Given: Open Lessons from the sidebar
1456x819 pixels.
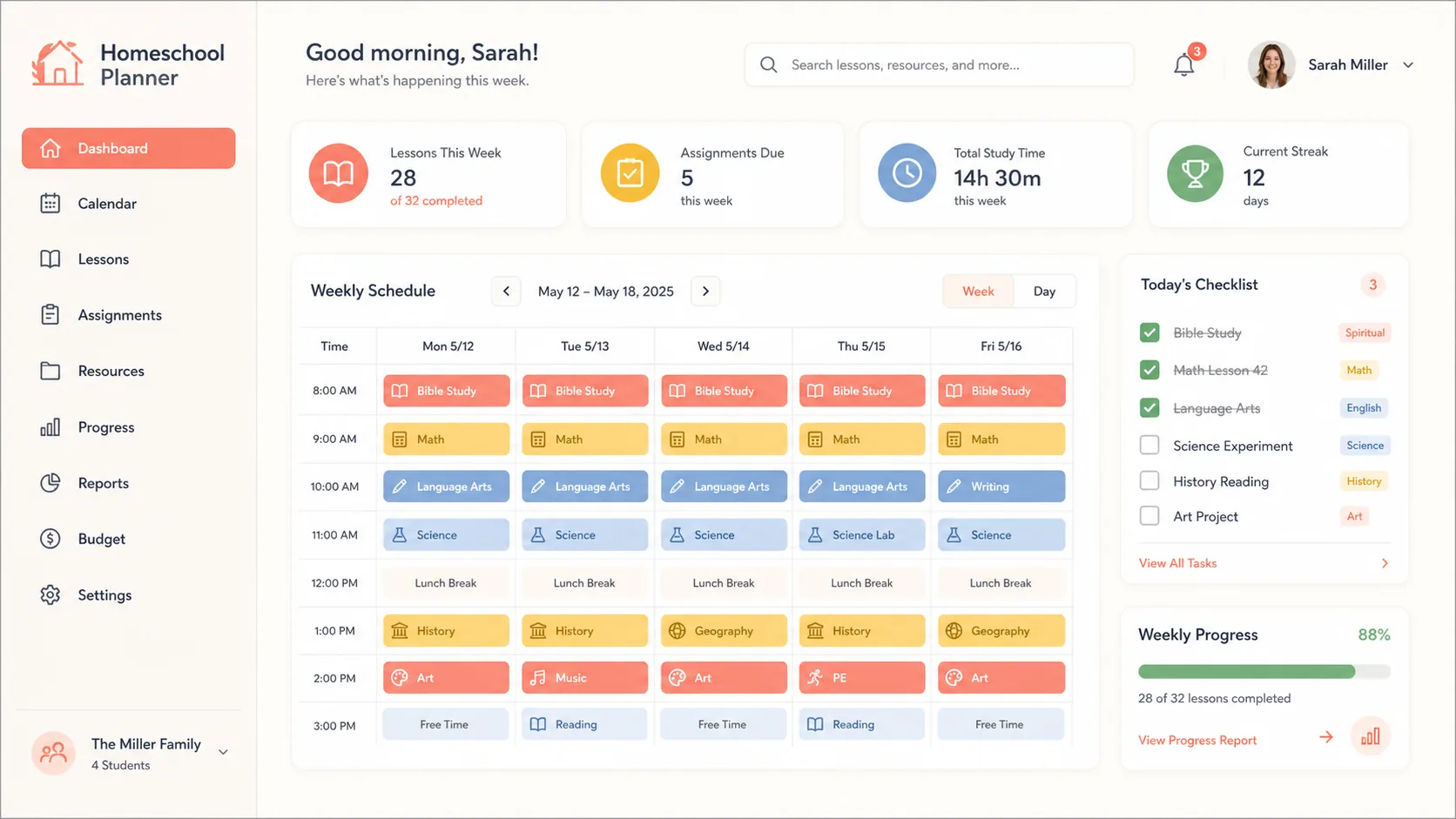Looking at the screenshot, I should [85, 259].
